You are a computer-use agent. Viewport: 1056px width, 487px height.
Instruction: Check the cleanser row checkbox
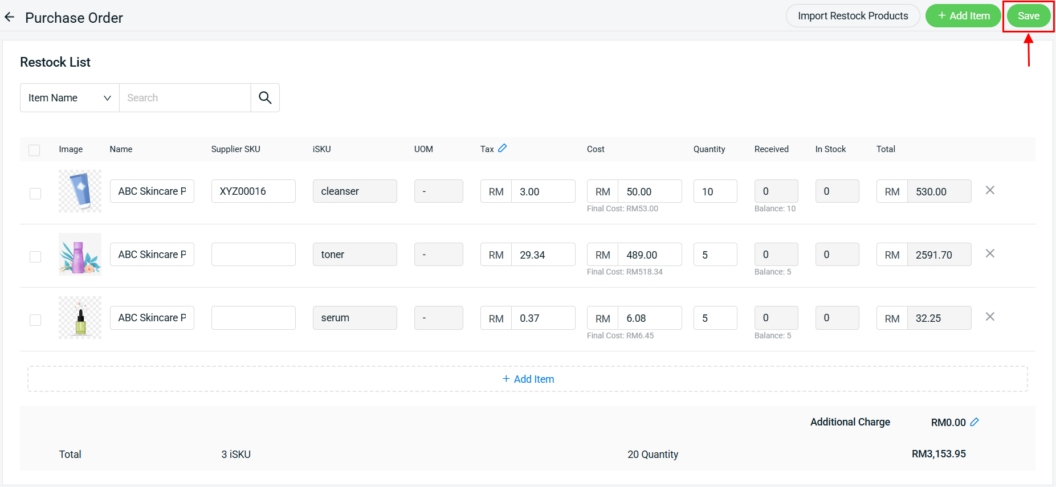point(35,193)
